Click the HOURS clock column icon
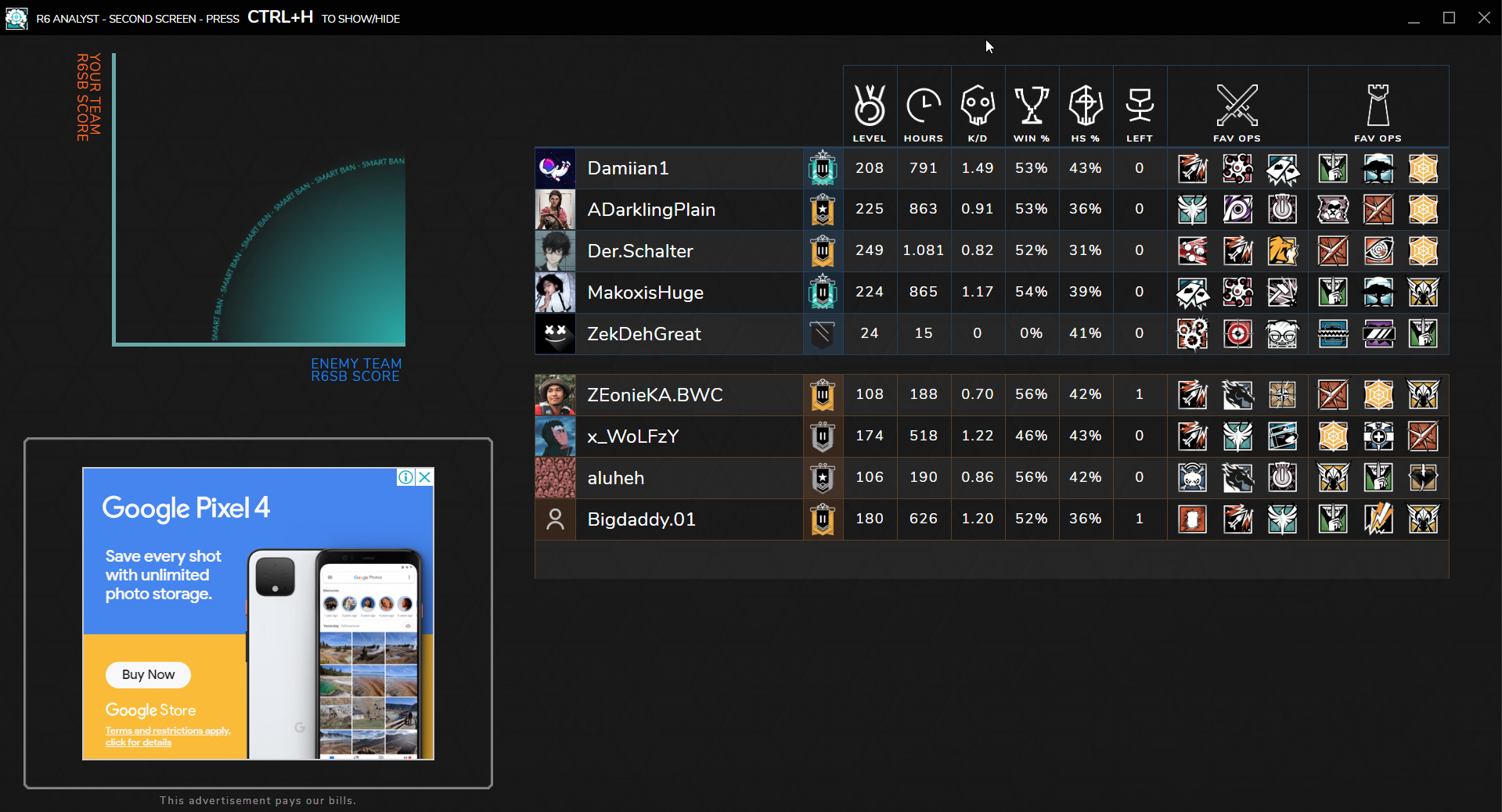1502x812 pixels. (x=923, y=106)
